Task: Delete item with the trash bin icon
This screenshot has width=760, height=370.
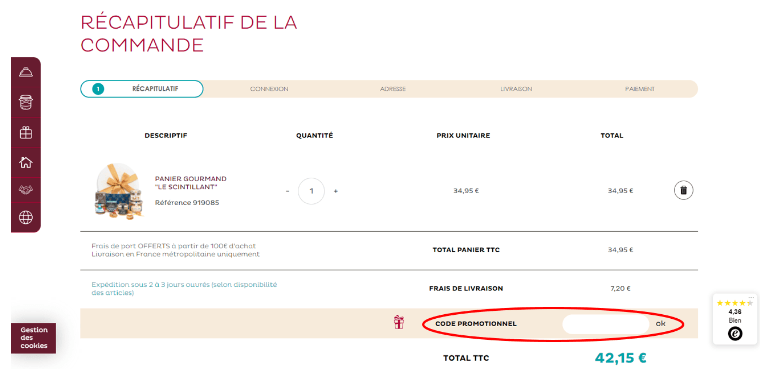Action: point(683,190)
